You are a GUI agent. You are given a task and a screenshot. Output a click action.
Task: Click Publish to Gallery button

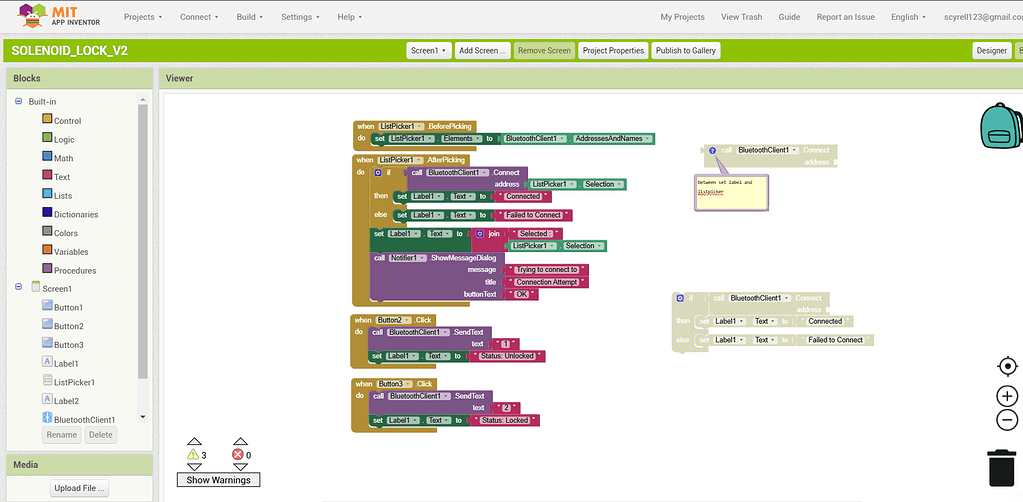[685, 51]
